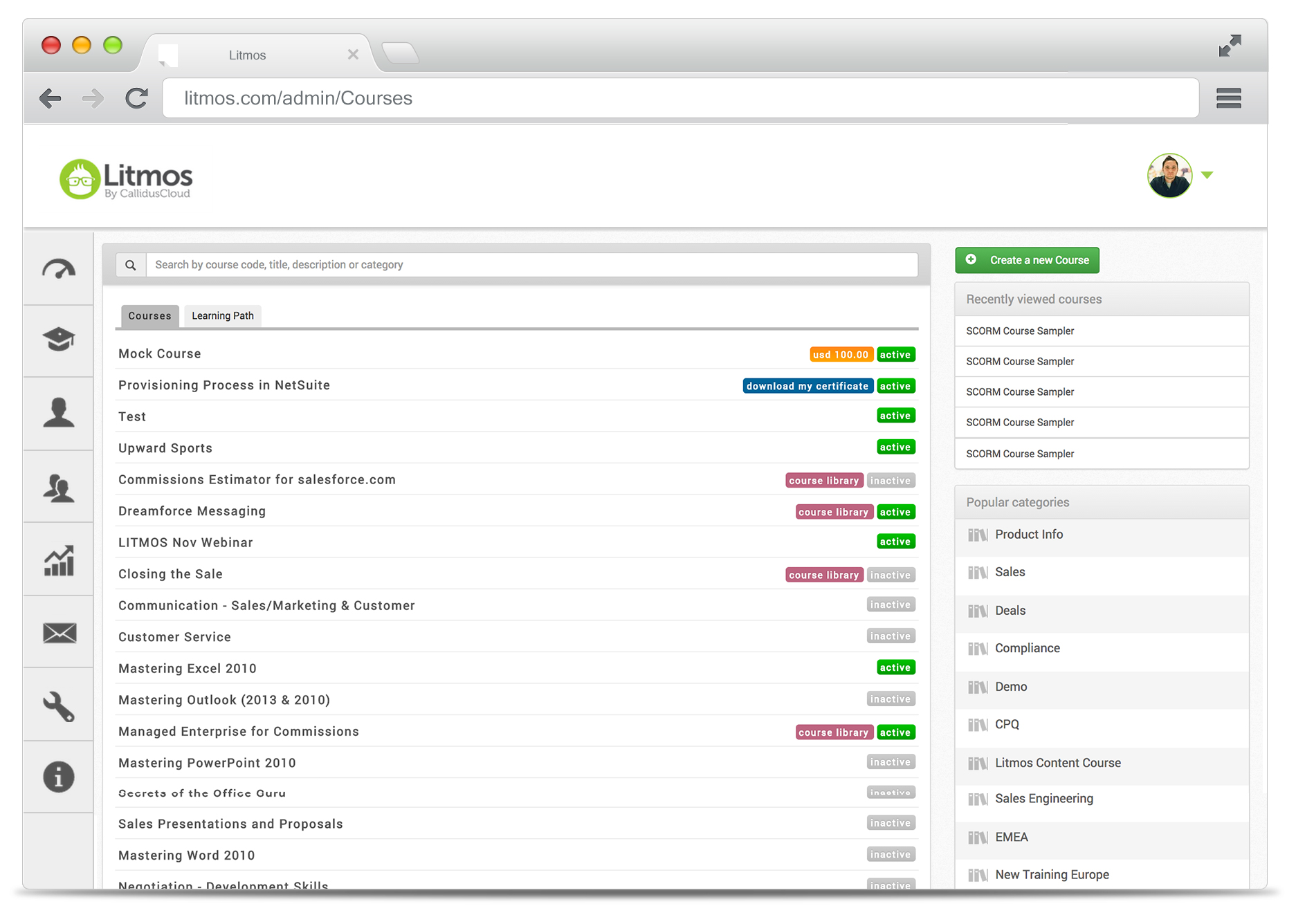1296x924 pixels.
Task: Click the browser back arrow
Action: (x=50, y=98)
